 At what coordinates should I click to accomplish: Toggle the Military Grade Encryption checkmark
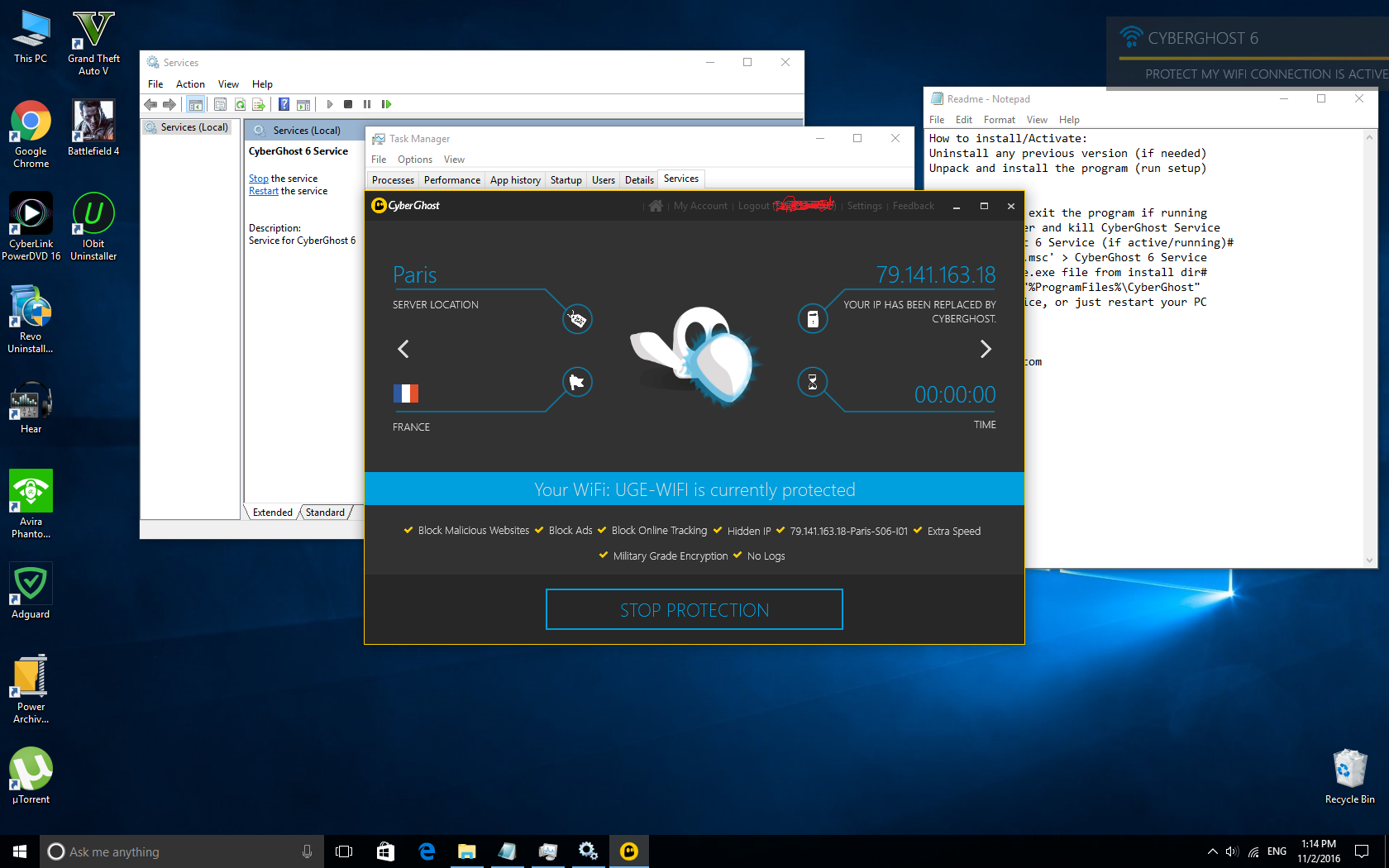click(604, 555)
